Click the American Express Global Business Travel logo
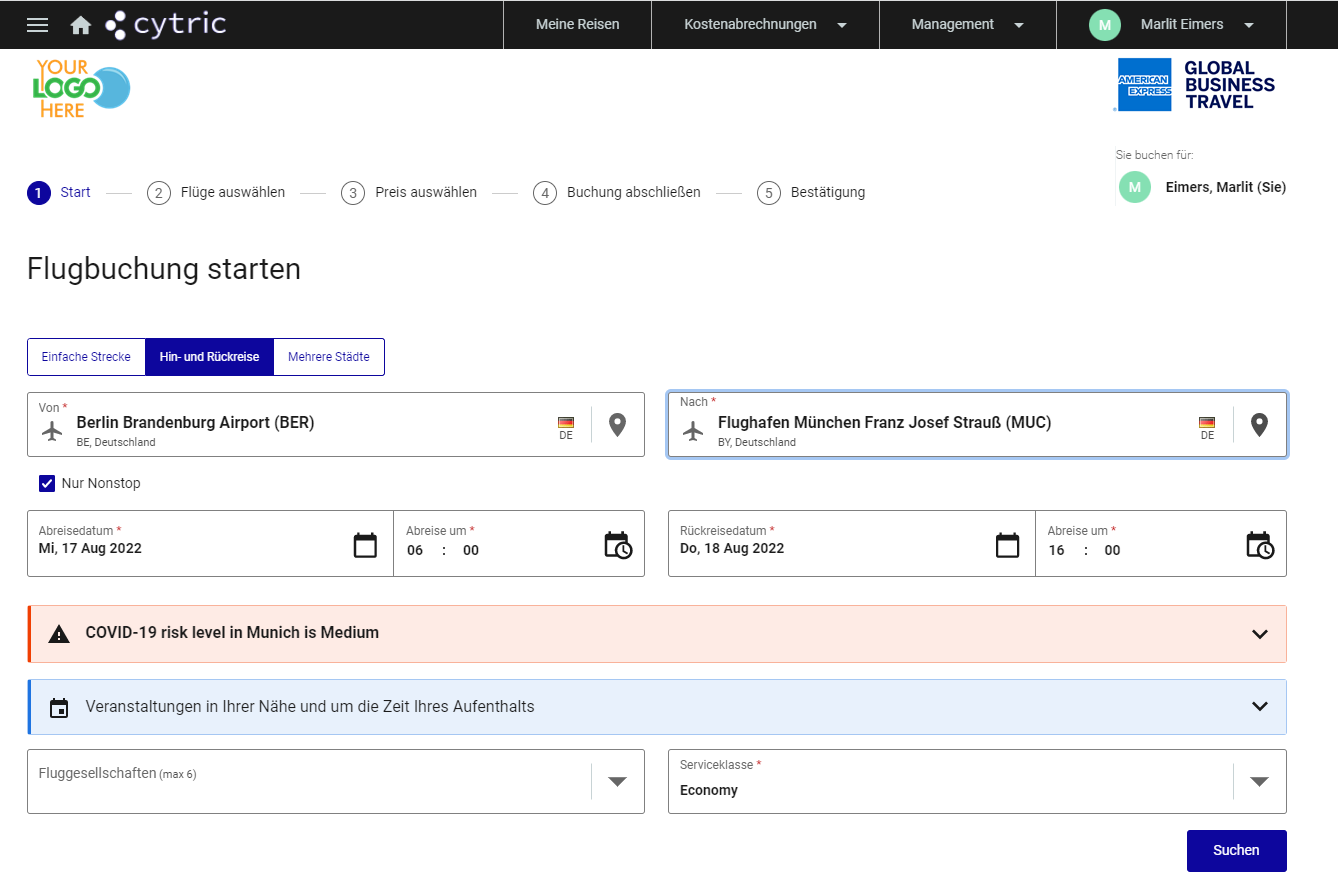 click(1195, 85)
